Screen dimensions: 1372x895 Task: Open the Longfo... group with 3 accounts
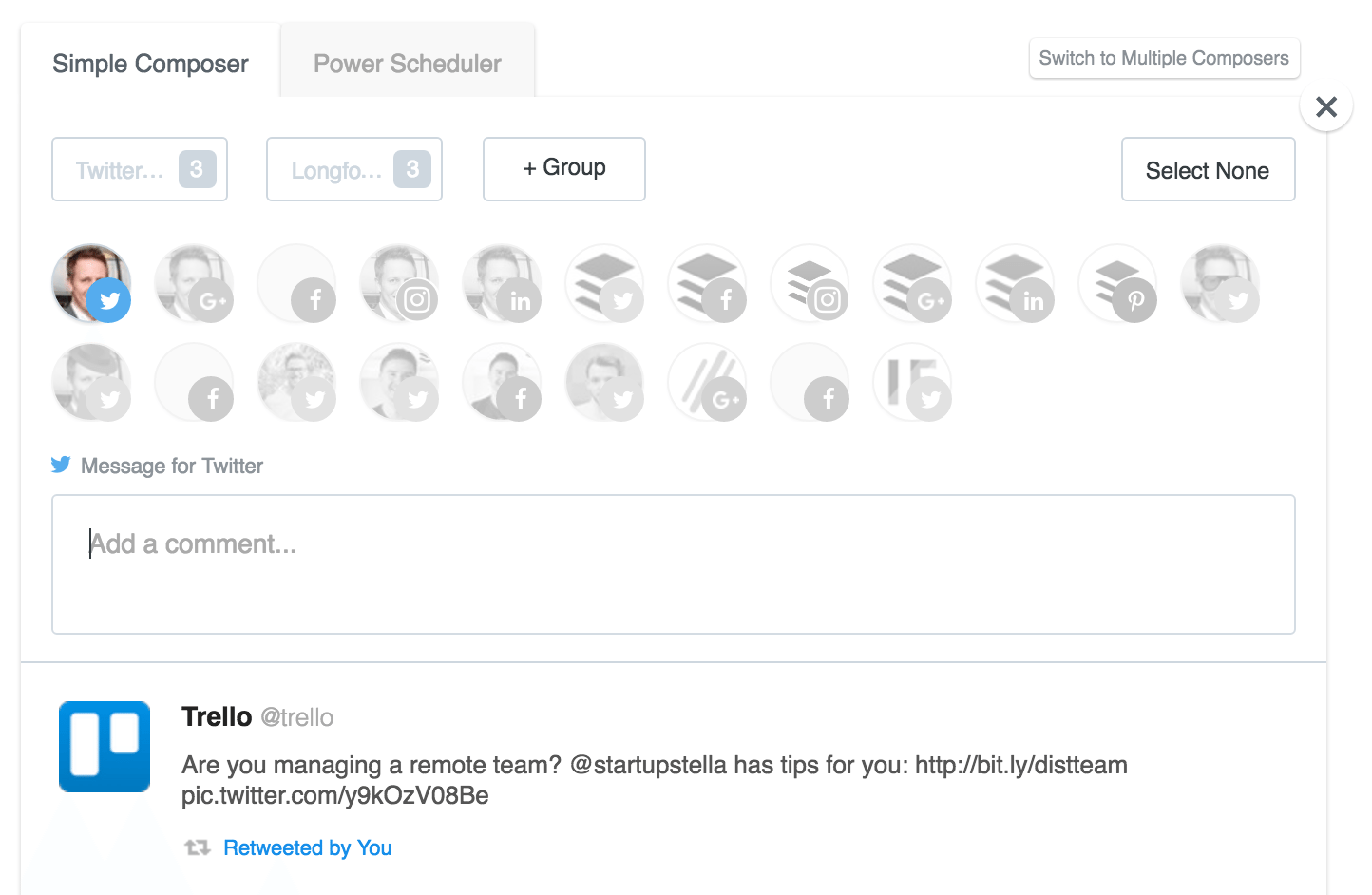[x=354, y=169]
